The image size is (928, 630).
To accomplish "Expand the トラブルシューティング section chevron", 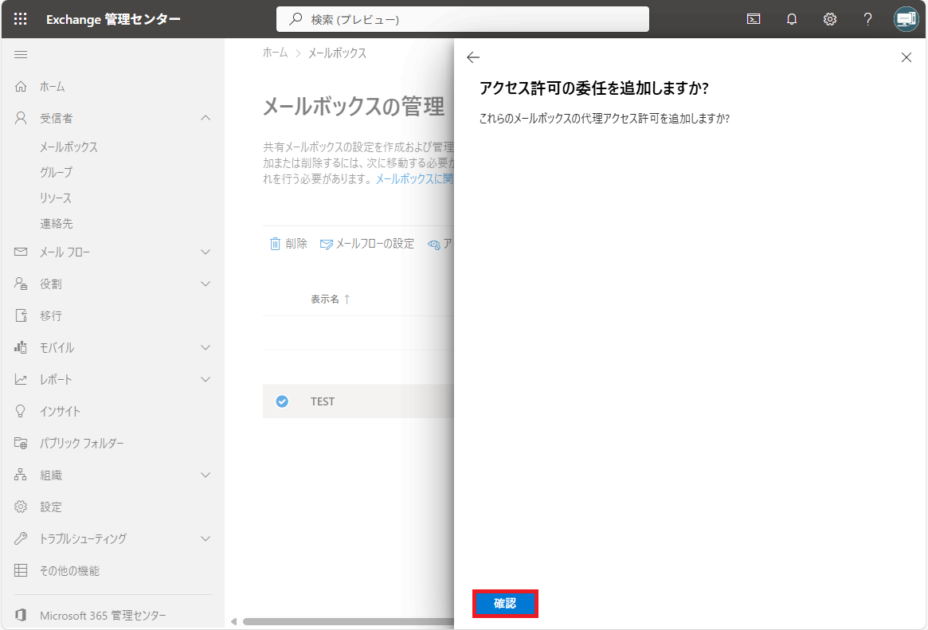I will point(205,539).
